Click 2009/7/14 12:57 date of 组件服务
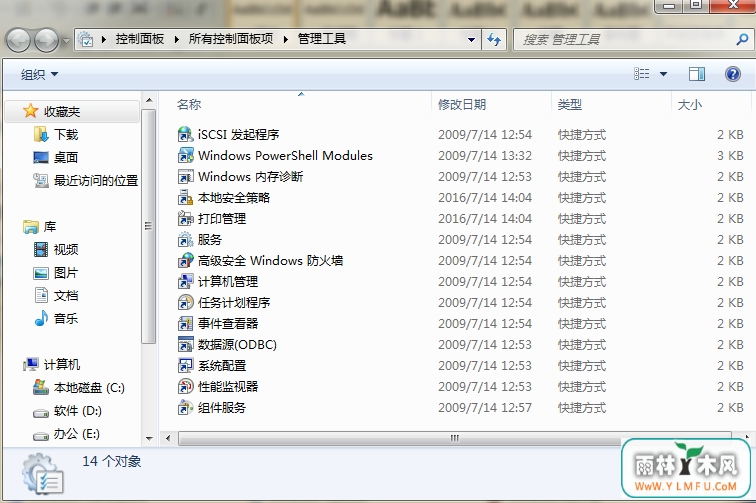 [485, 408]
